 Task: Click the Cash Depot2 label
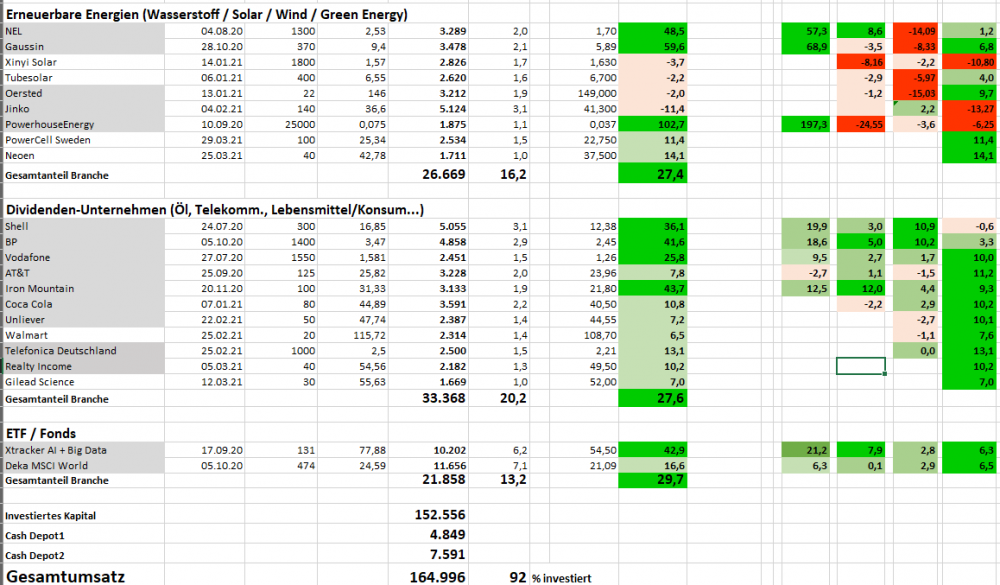35,555
